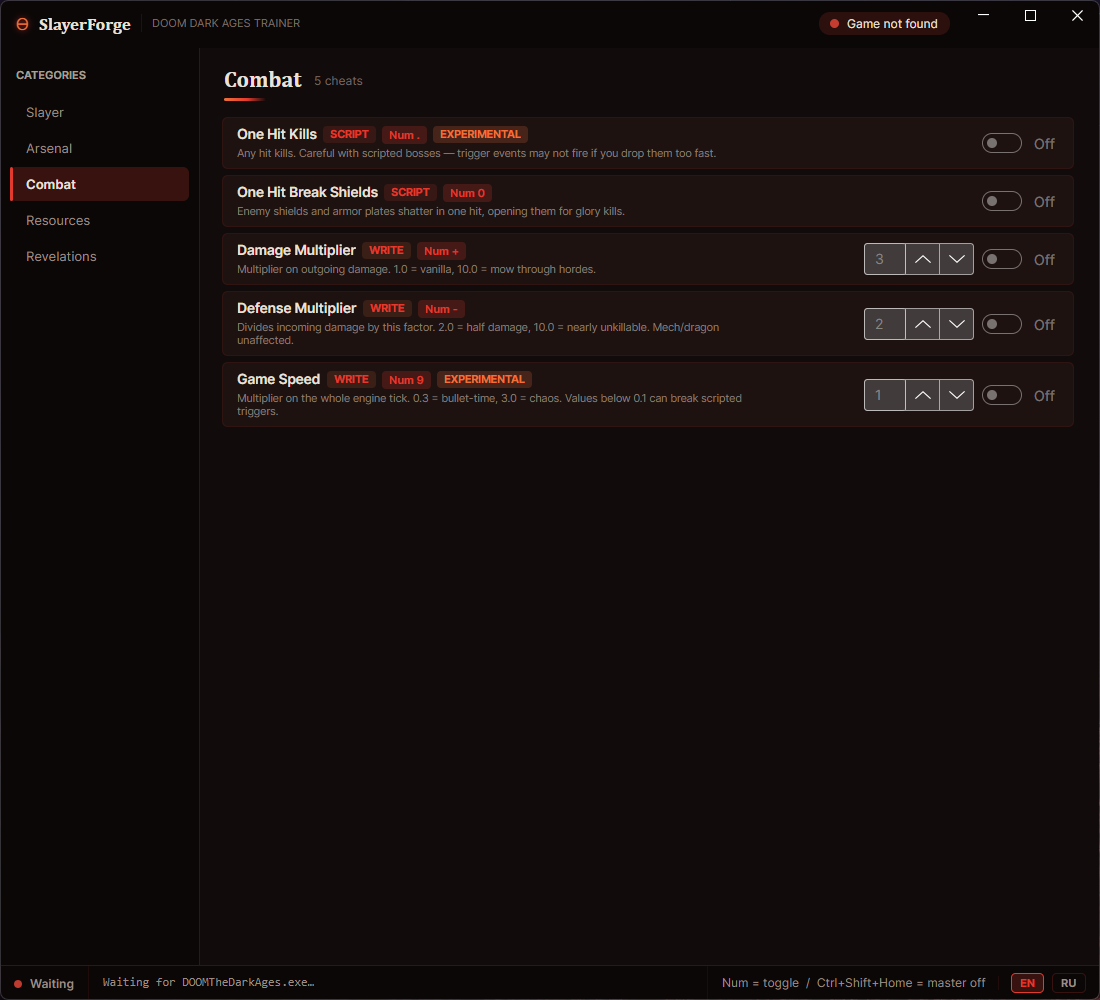
Task: Close the SlayerForge window
Action: coord(1078,15)
